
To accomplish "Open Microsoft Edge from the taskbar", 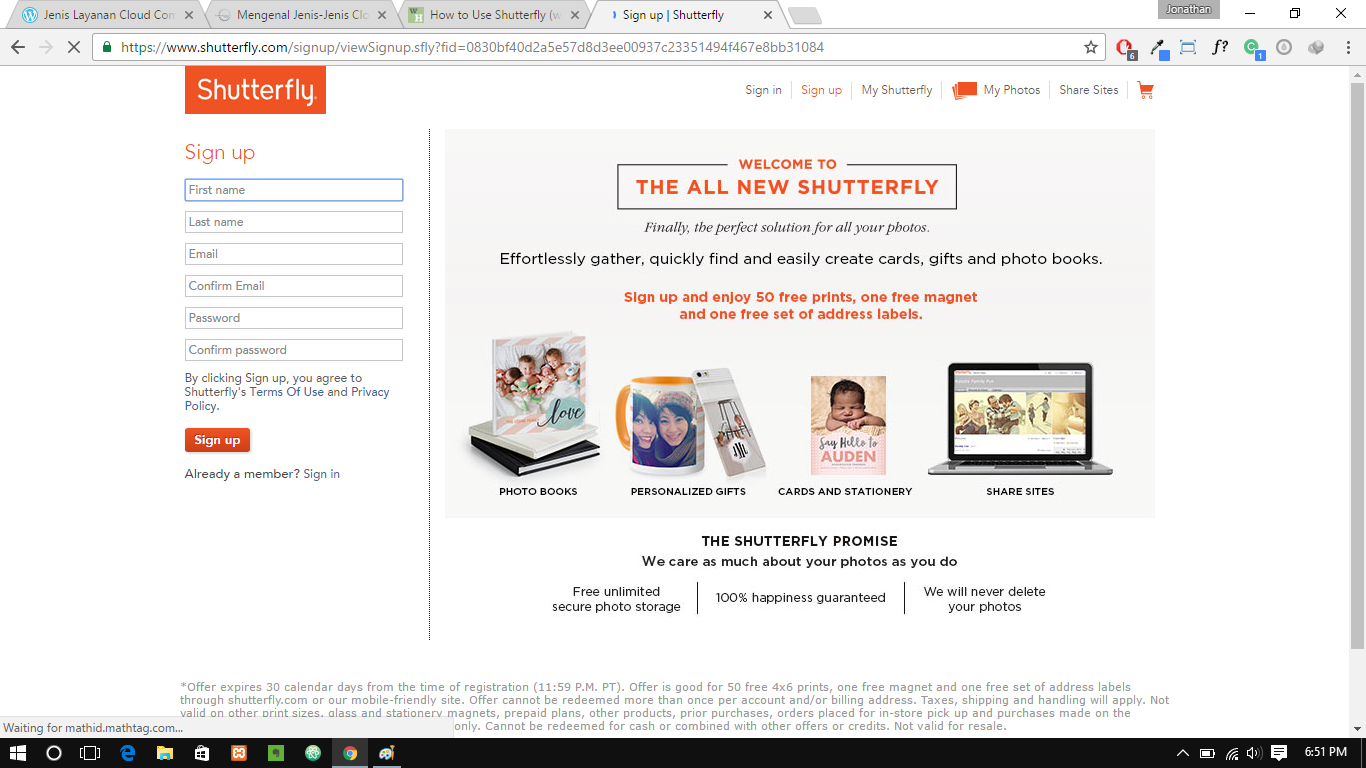I will (127, 753).
